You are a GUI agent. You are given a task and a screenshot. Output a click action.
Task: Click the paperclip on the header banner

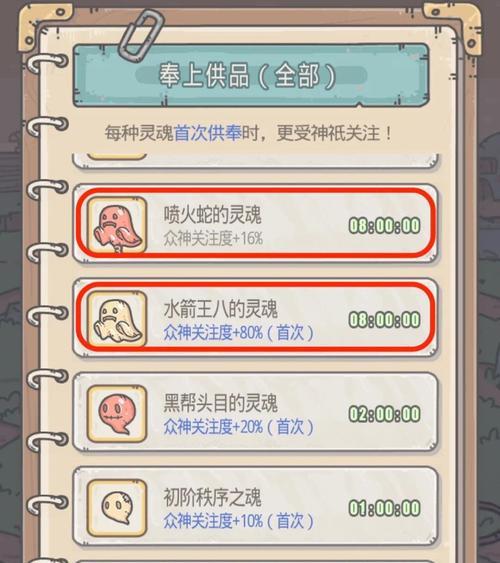(x=141, y=35)
